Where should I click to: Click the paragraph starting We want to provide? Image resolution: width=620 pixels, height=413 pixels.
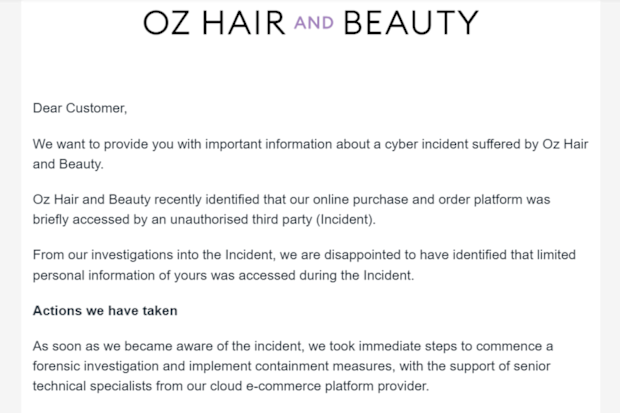(x=310, y=154)
